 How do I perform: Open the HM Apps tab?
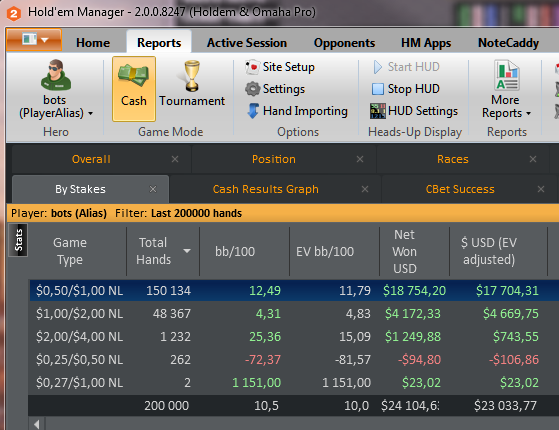tap(426, 43)
